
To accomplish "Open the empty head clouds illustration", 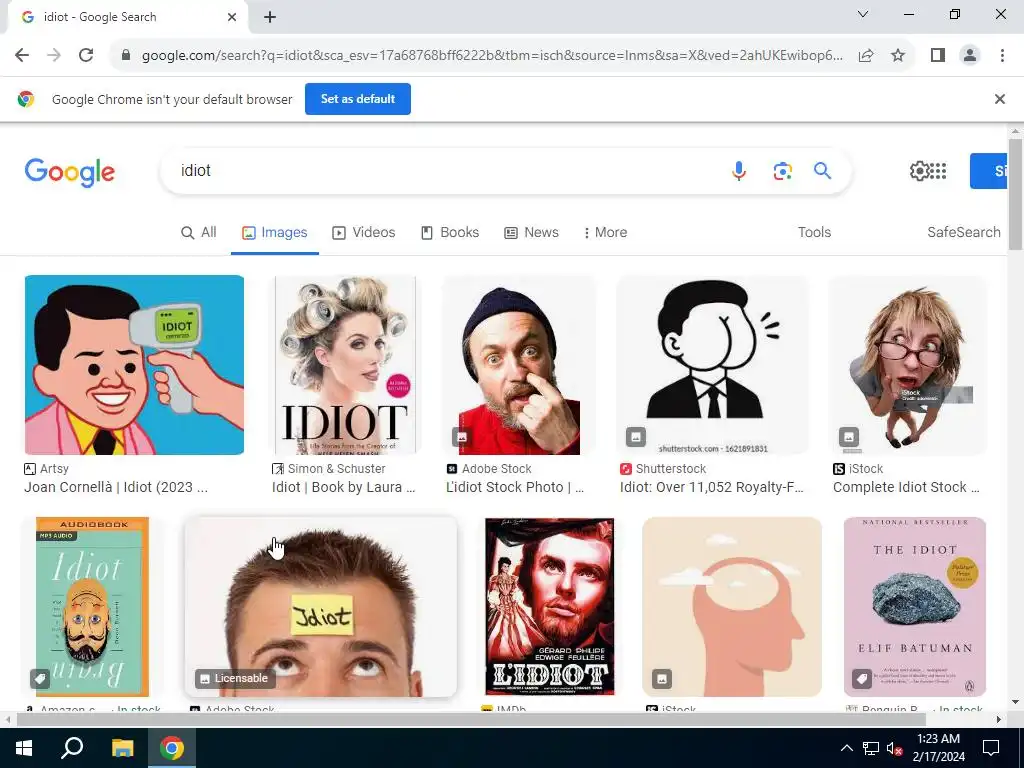I will 732,607.
